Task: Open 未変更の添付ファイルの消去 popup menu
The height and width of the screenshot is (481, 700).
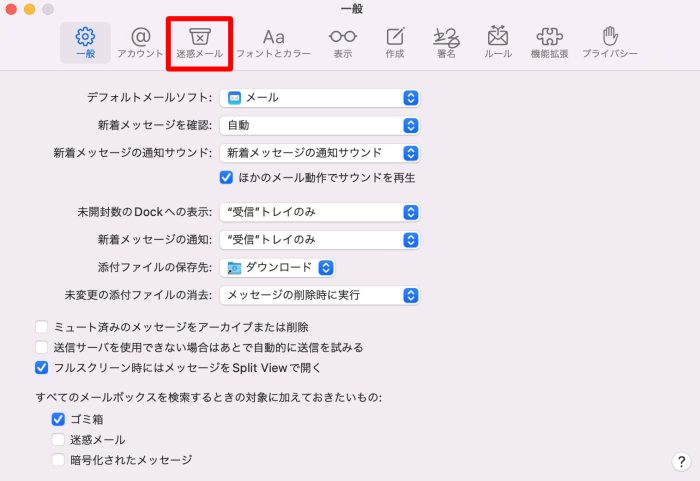Action: (x=319, y=295)
